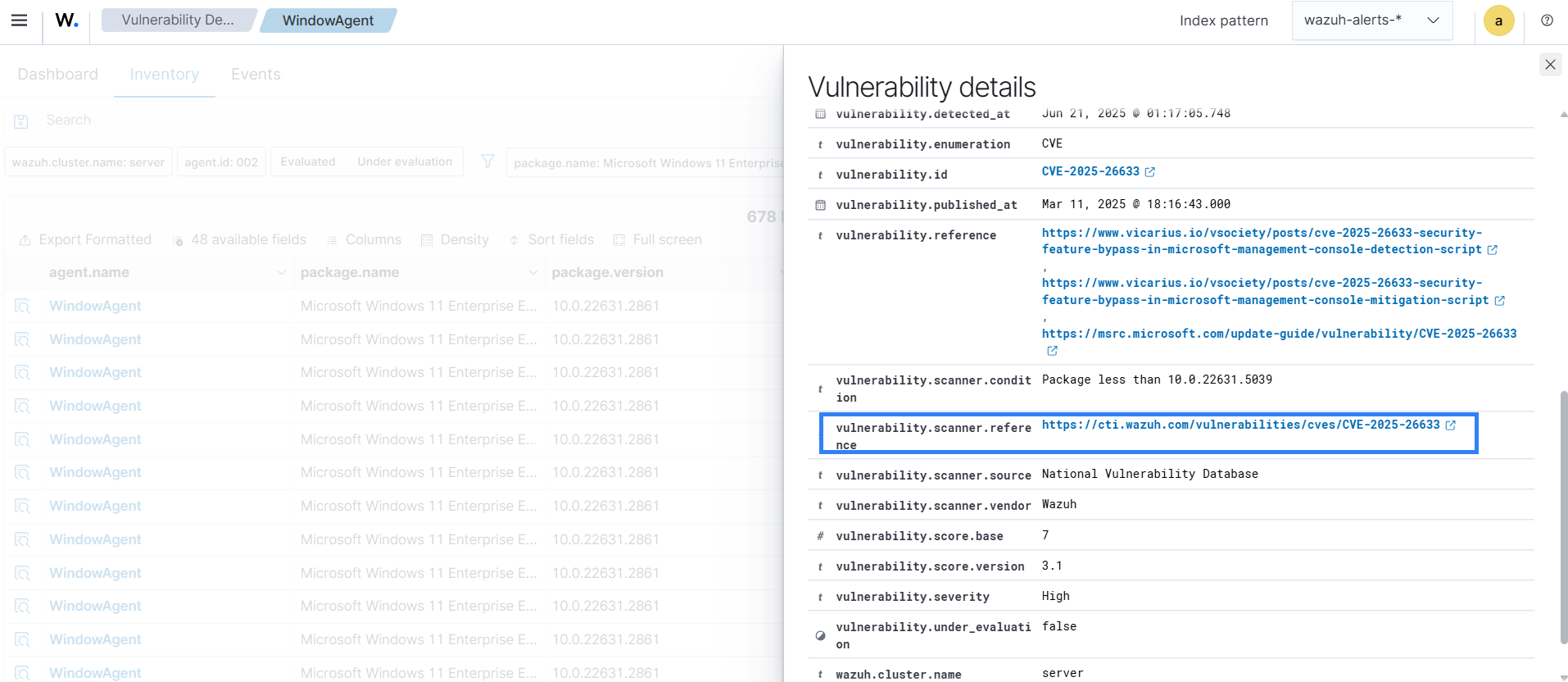
Task: Switch to the Dashboard tab
Action: (x=57, y=75)
